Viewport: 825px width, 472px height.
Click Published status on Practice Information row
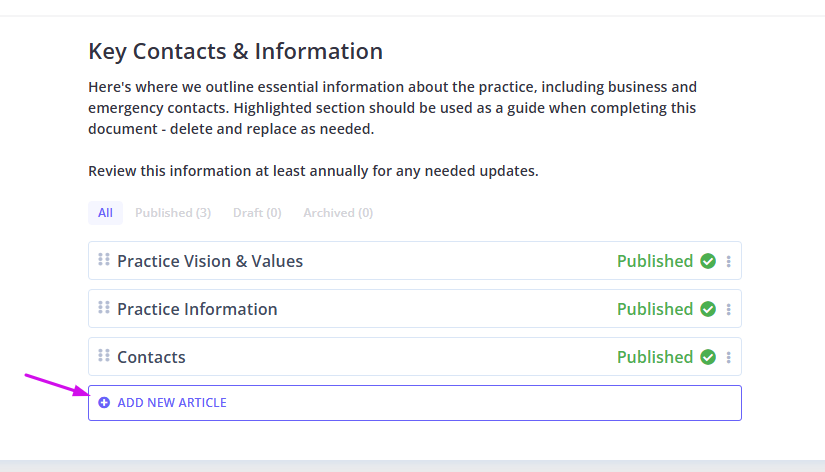pyautogui.click(x=655, y=309)
